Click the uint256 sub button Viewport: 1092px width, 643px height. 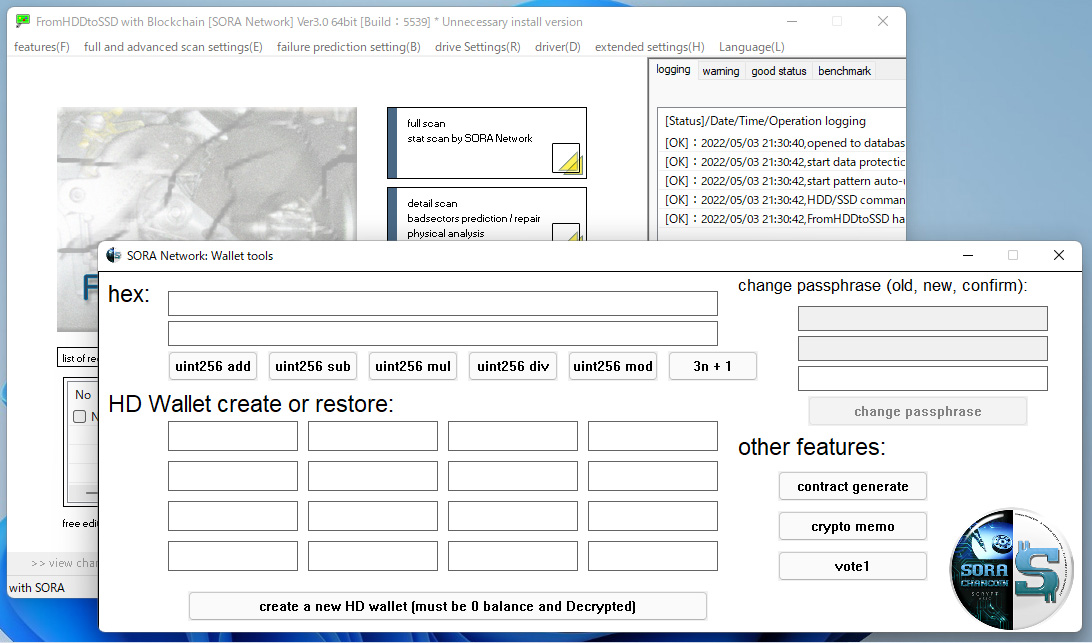[x=313, y=366]
